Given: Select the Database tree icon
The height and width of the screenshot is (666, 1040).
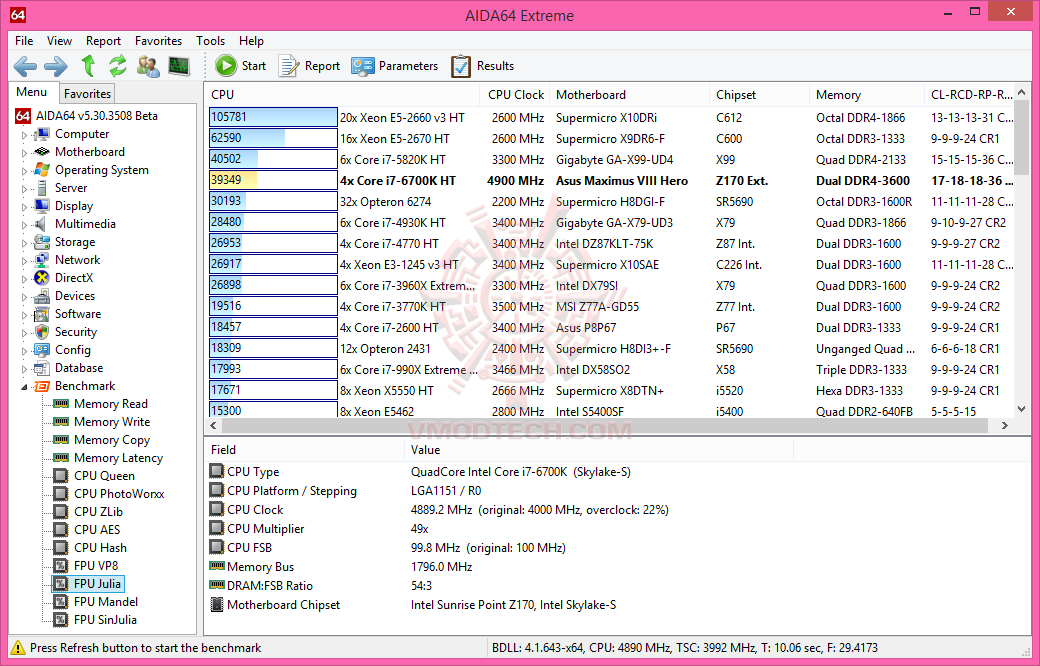Looking at the screenshot, I should [42, 367].
